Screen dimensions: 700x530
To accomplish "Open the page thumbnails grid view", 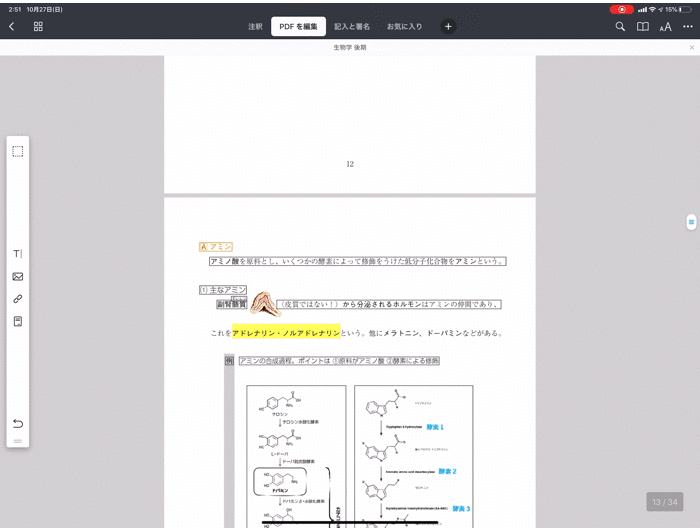I will click(38, 27).
